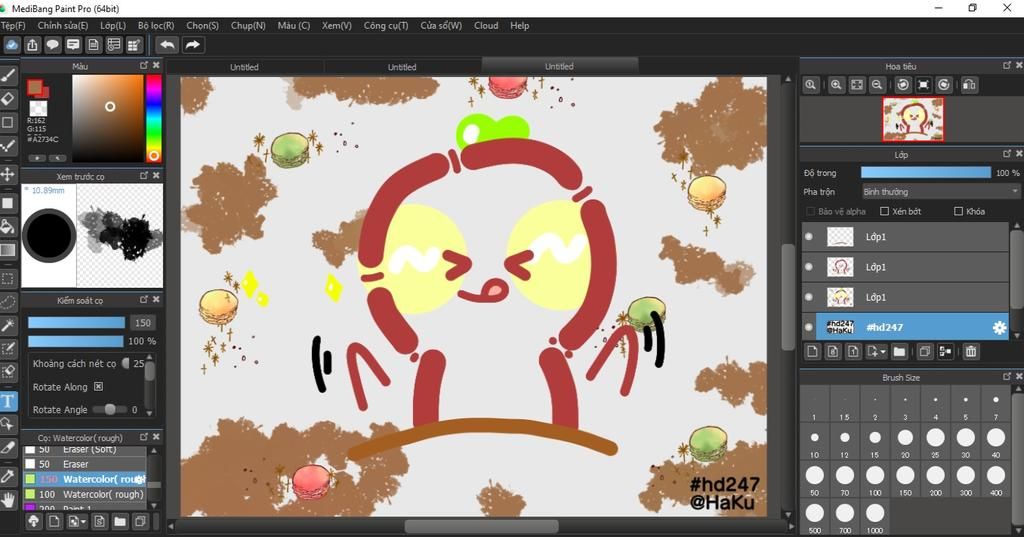Undock the Lớp layer panel
Image resolution: width=1024 pixels, height=537 pixels.
pyautogui.click(x=1007, y=154)
